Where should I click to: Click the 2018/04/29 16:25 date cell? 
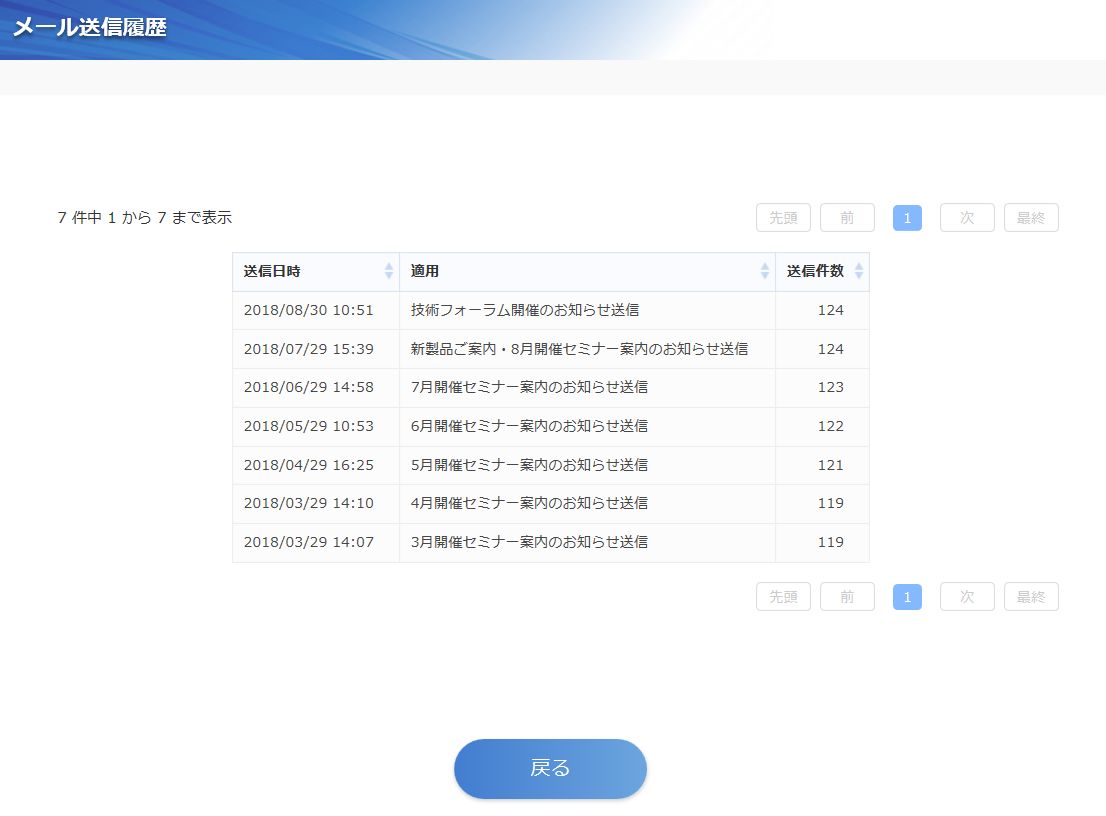[x=309, y=465]
